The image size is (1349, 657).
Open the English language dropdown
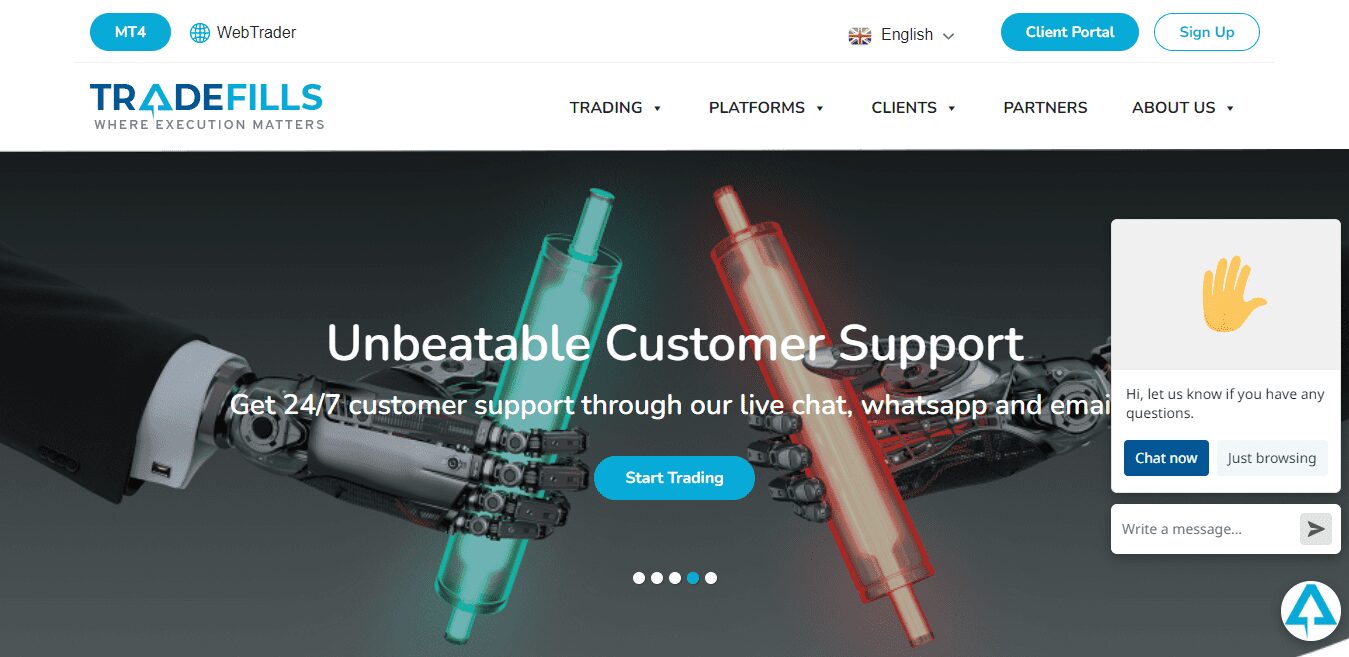point(902,35)
